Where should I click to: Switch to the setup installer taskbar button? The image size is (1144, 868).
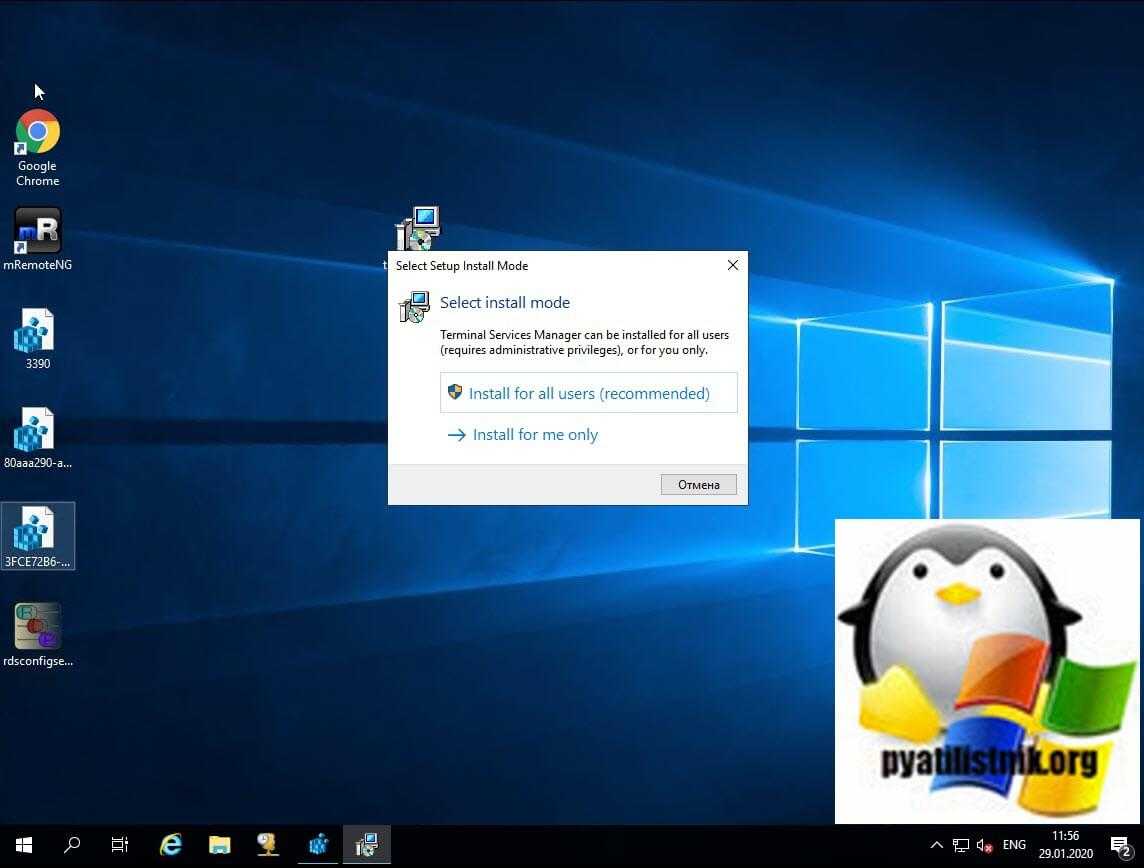(x=366, y=845)
